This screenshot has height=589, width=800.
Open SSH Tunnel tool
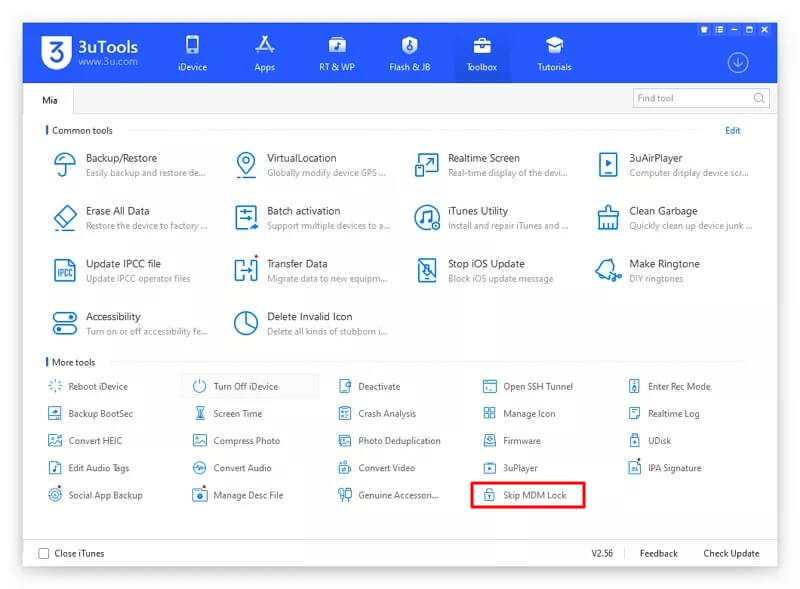pos(528,386)
